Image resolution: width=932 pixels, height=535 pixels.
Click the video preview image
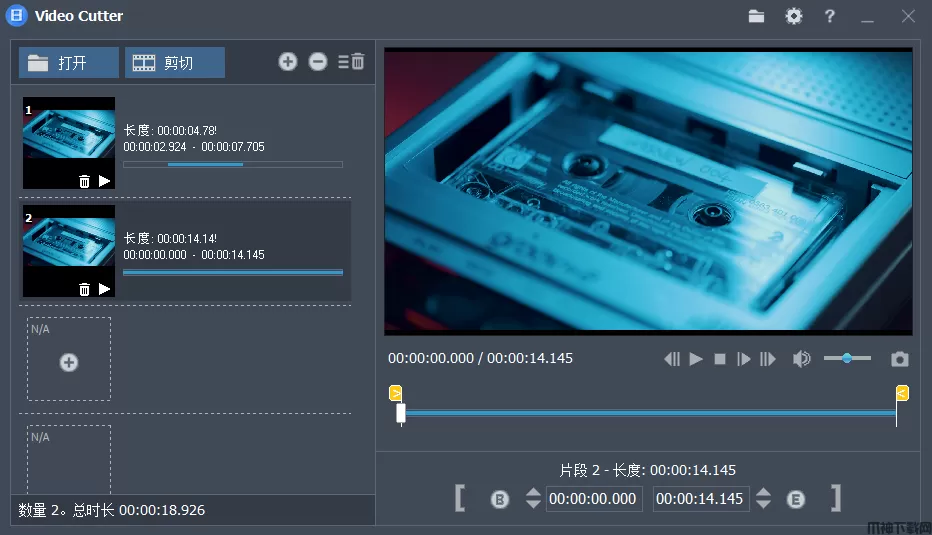(x=648, y=190)
